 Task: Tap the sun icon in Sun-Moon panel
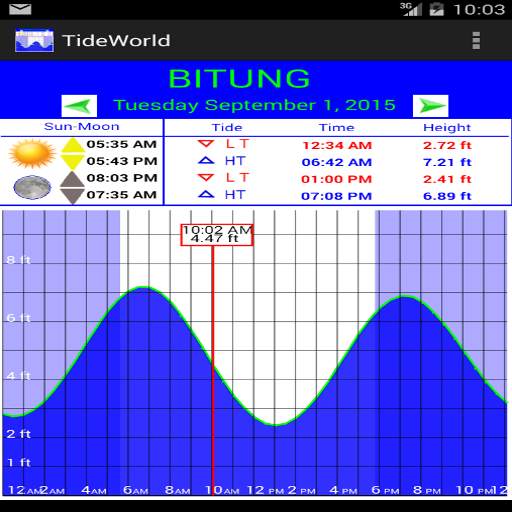tap(32, 153)
